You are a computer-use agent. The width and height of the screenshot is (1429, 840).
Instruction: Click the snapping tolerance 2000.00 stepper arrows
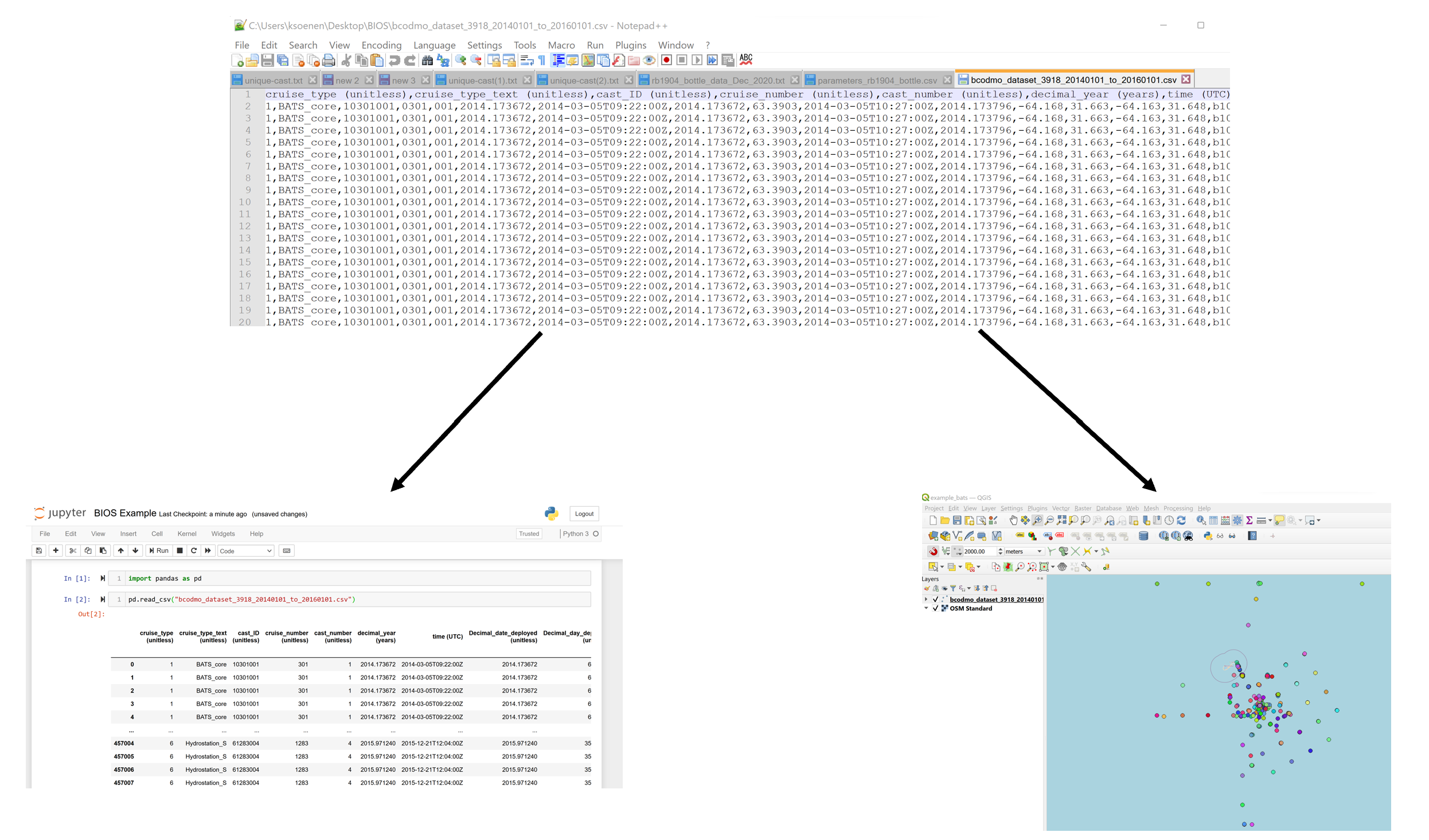point(1000,552)
